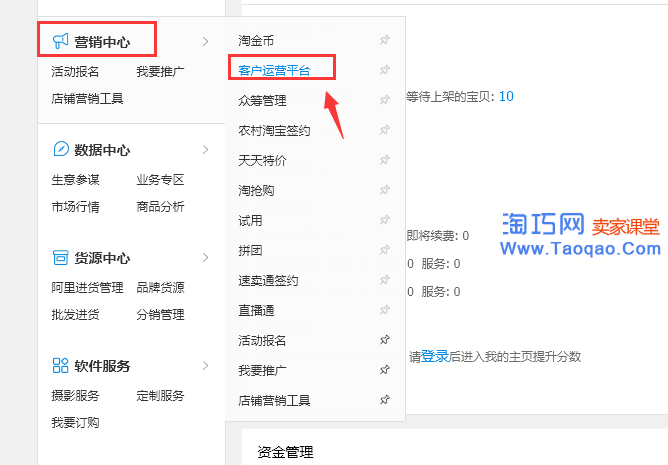Pin the 试用 menu entry

385,220
